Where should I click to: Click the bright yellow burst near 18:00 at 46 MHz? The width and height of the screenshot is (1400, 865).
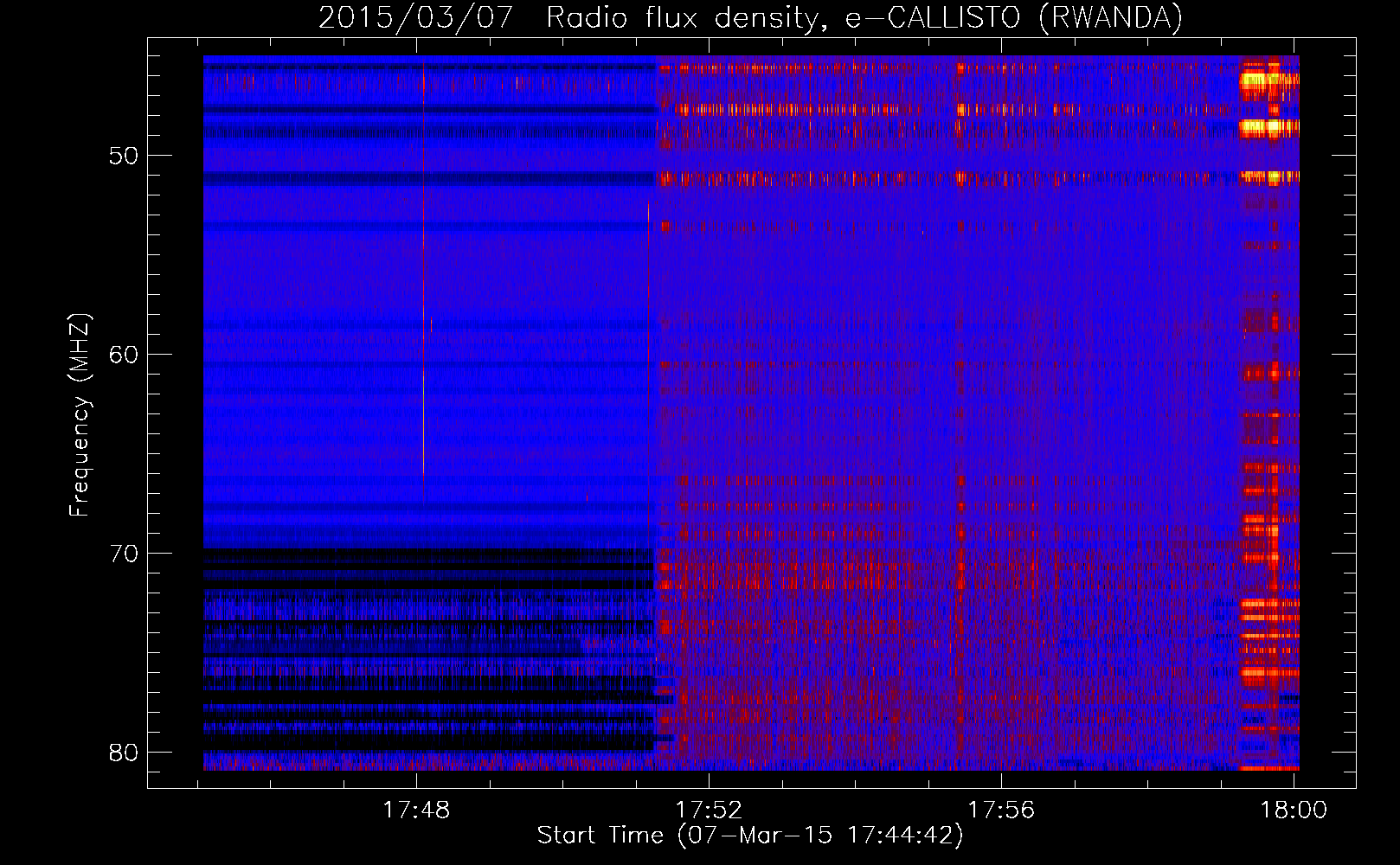1268,82
